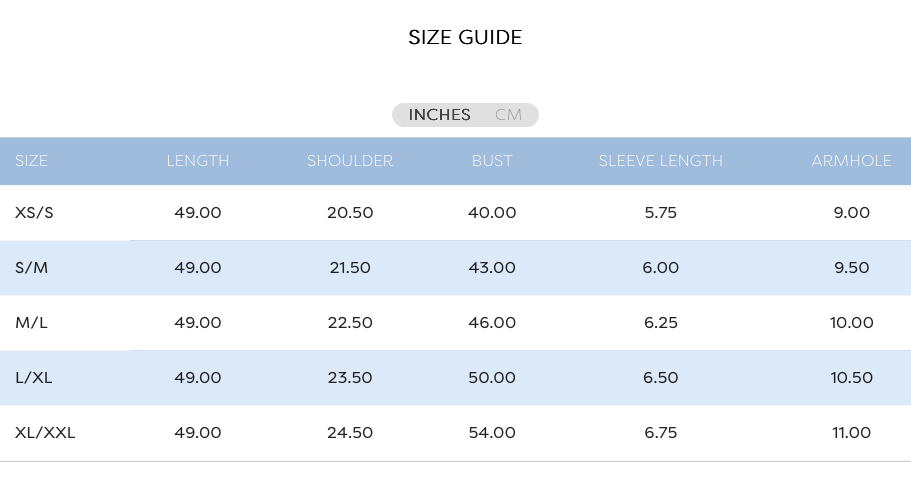Select the XL/XXL size row label
The height and width of the screenshot is (500, 911).
[45, 433]
